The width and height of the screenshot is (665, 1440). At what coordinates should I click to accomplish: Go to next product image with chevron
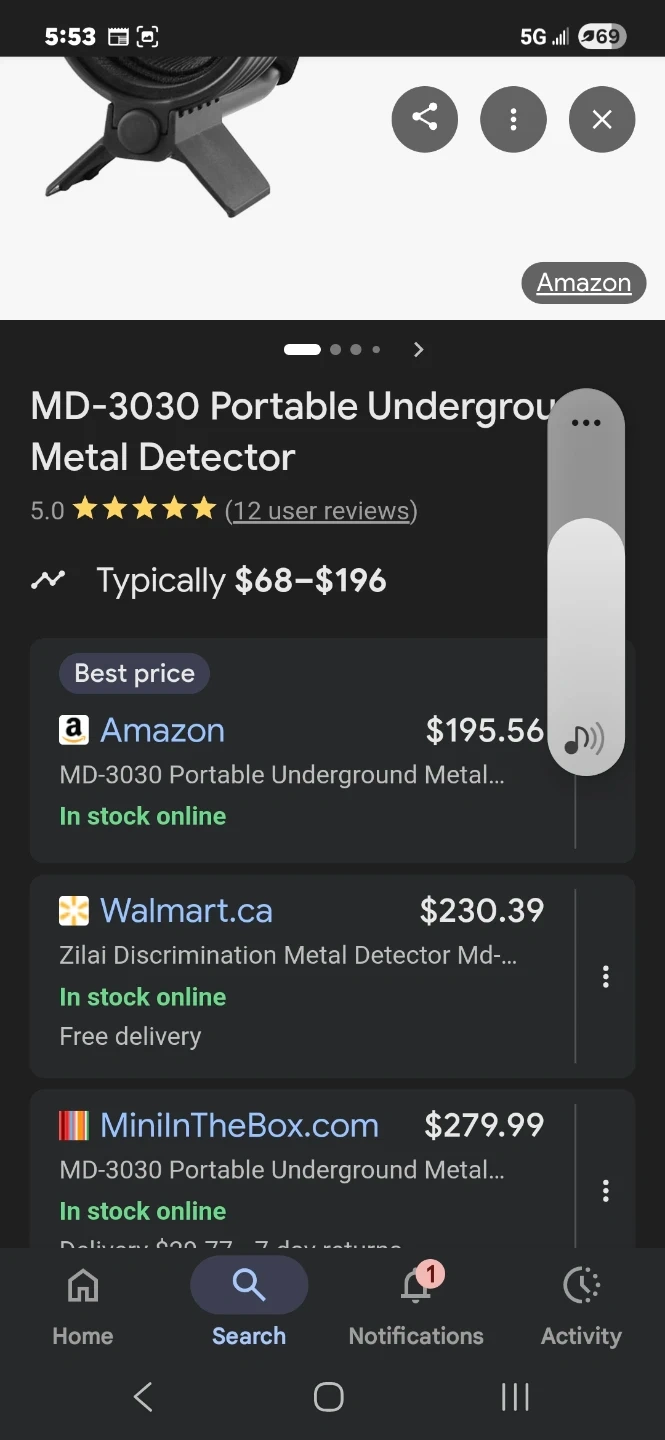coord(419,349)
